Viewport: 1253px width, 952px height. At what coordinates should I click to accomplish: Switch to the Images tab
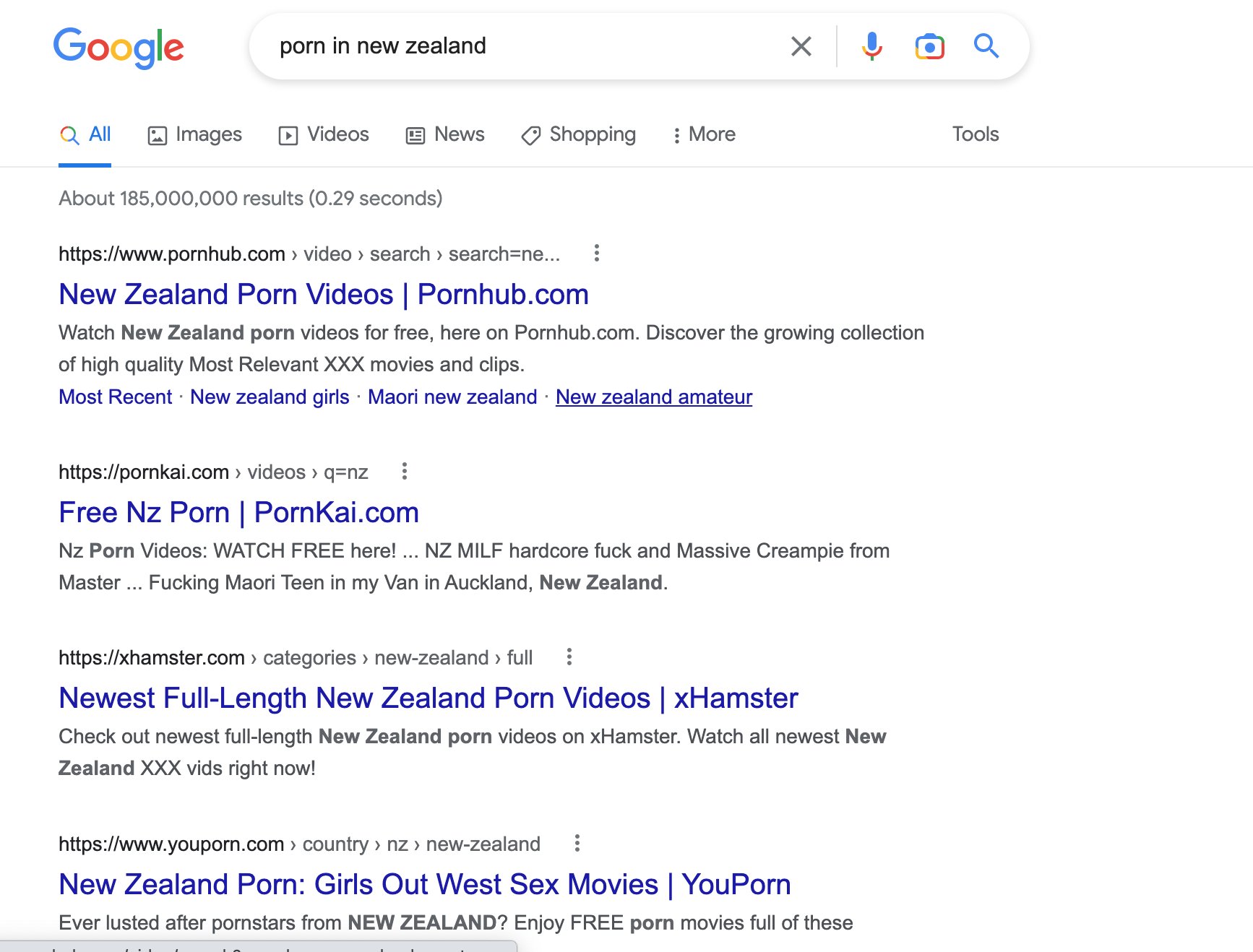(x=195, y=134)
